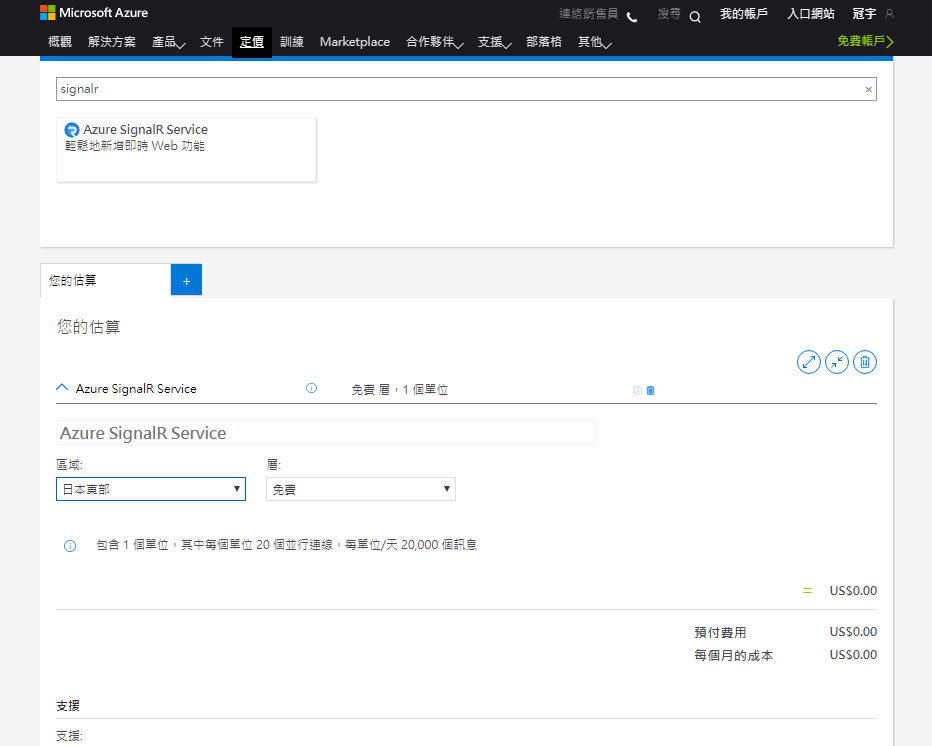This screenshot has height=746, width=932.
Task: Open the 解決方案 nav item
Action: 112,42
